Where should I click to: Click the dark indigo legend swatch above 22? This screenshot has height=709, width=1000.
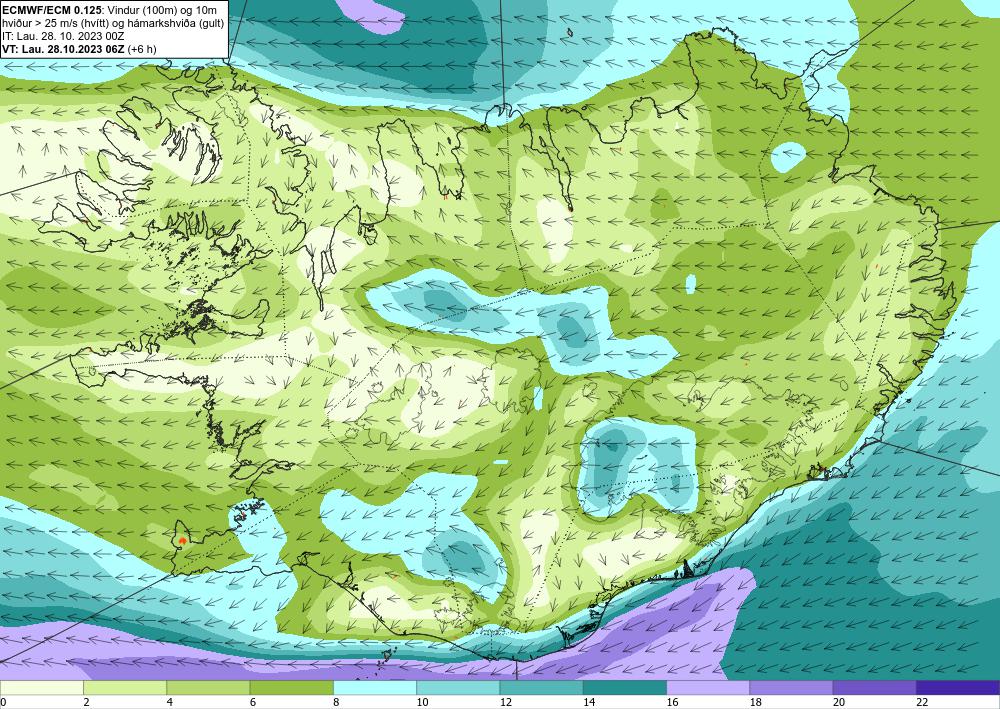coord(958,688)
